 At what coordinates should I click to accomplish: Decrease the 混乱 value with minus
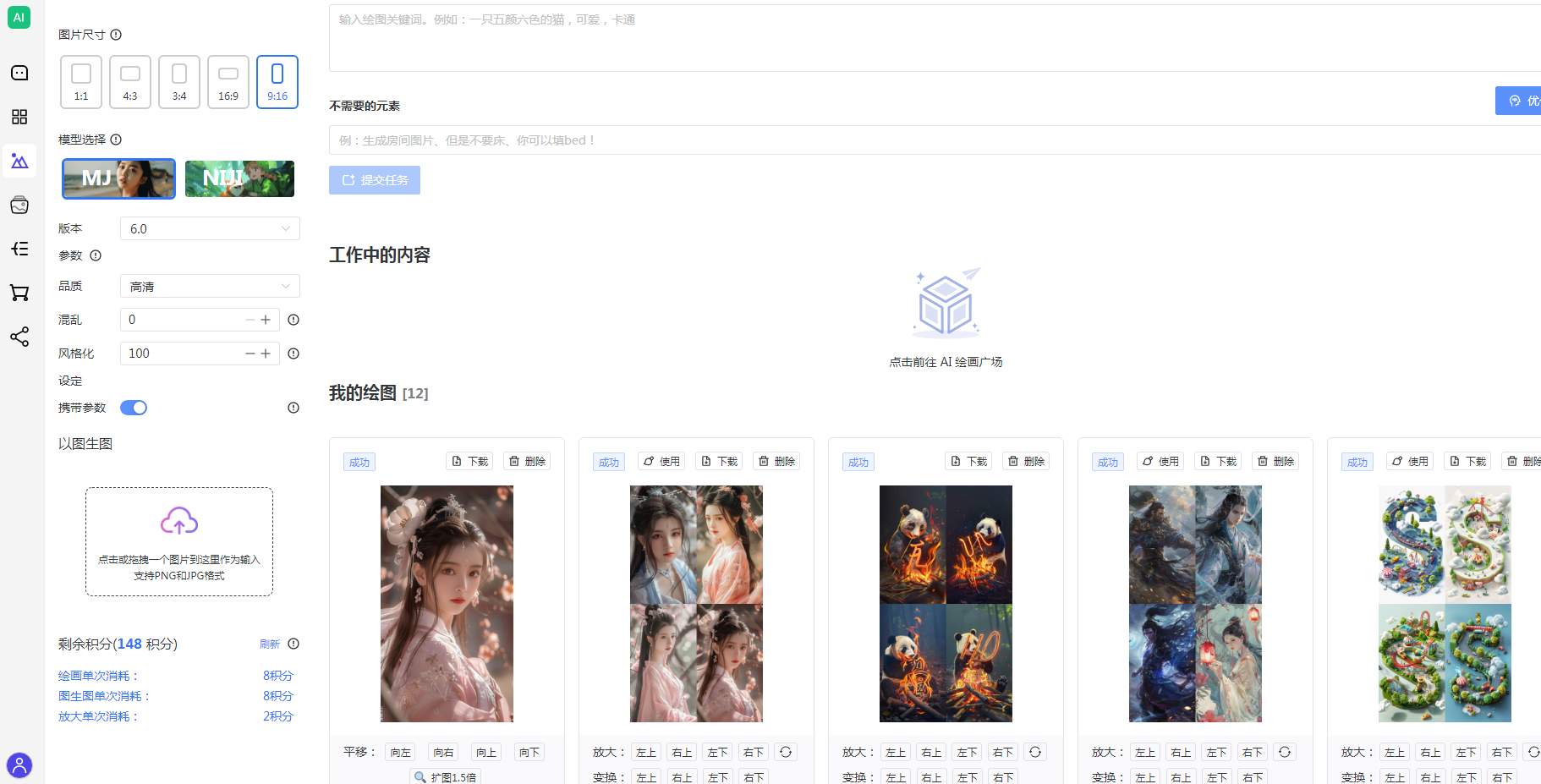tap(250, 320)
